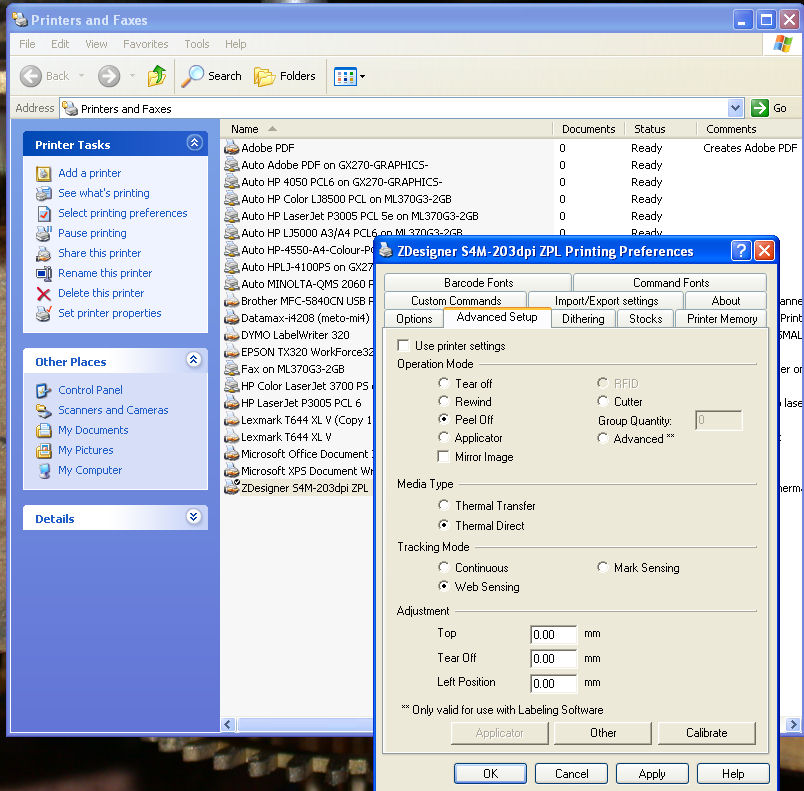Click the horizontal scrollbar in printer list
This screenshot has height=791, width=804.
(305, 724)
